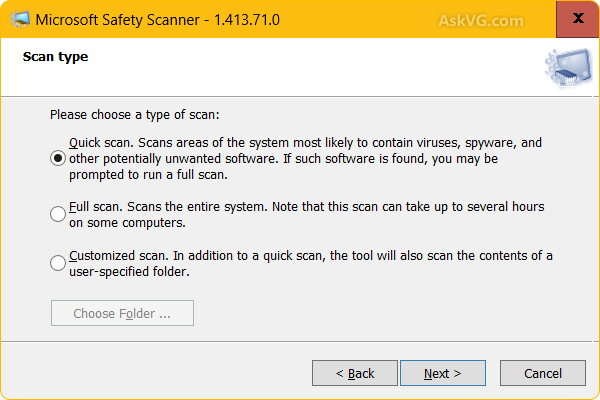This screenshot has width=600, height=400.
Task: Click the Choose Folder button
Action: pyautogui.click(x=122, y=313)
